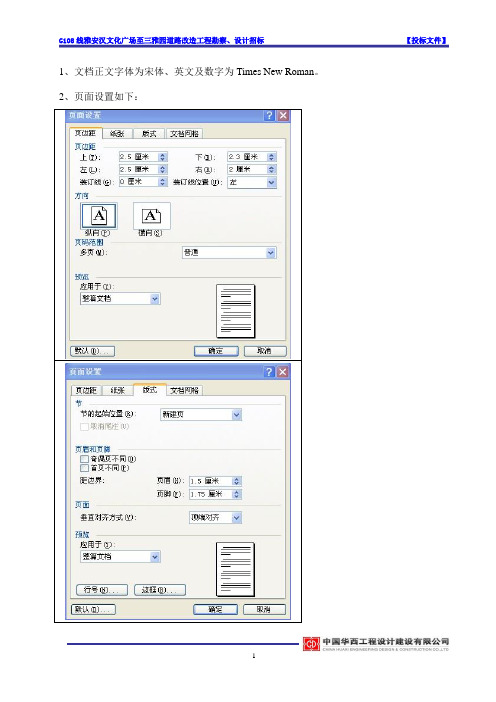Screen dimensions: 496x702
Task: Click 取消 in the 页边距 dialog
Action: (265, 351)
